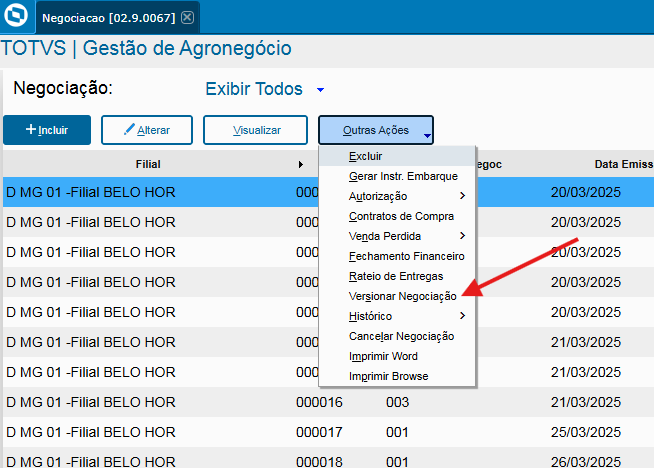Choose Cancelar Negociação menu item

397,336
